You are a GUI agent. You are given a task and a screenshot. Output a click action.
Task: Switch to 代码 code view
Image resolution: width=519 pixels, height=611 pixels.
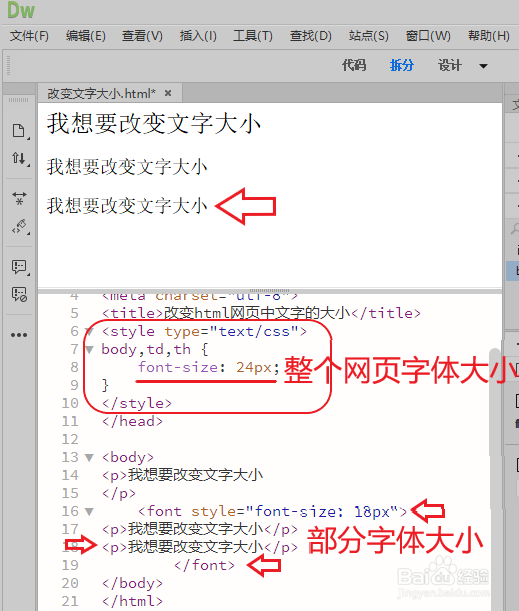354,65
